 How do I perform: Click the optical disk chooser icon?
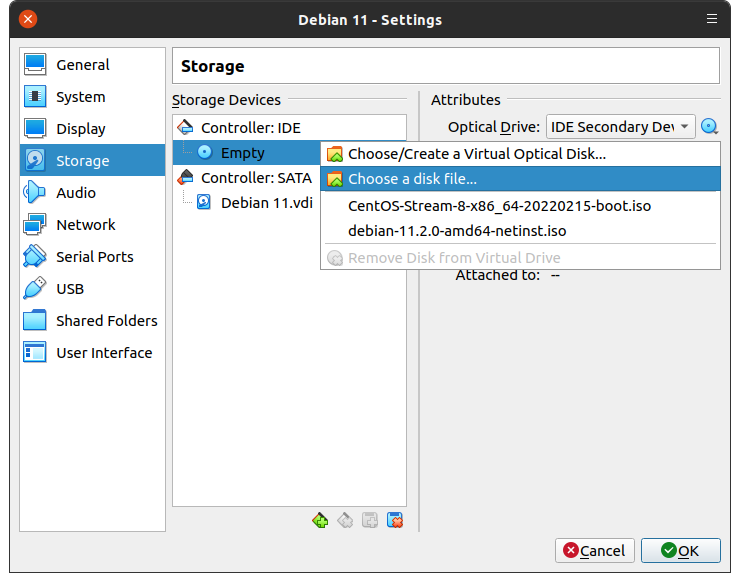click(710, 127)
